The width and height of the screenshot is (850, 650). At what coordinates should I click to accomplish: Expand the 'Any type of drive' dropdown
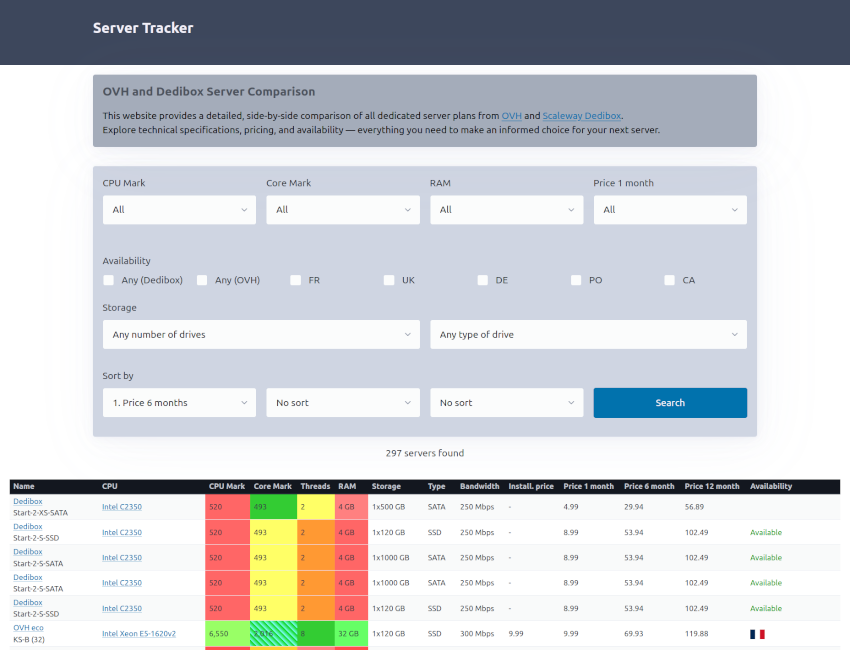point(588,335)
